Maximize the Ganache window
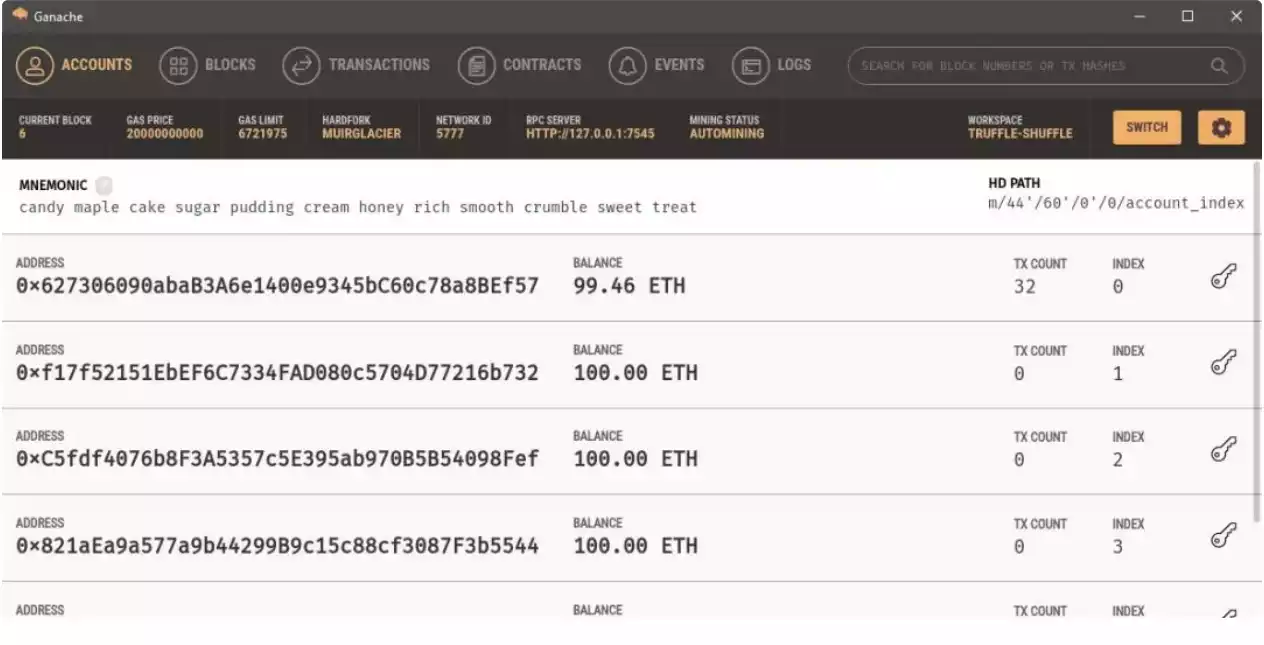Screen dimensions: 1264x645 (1187, 16)
